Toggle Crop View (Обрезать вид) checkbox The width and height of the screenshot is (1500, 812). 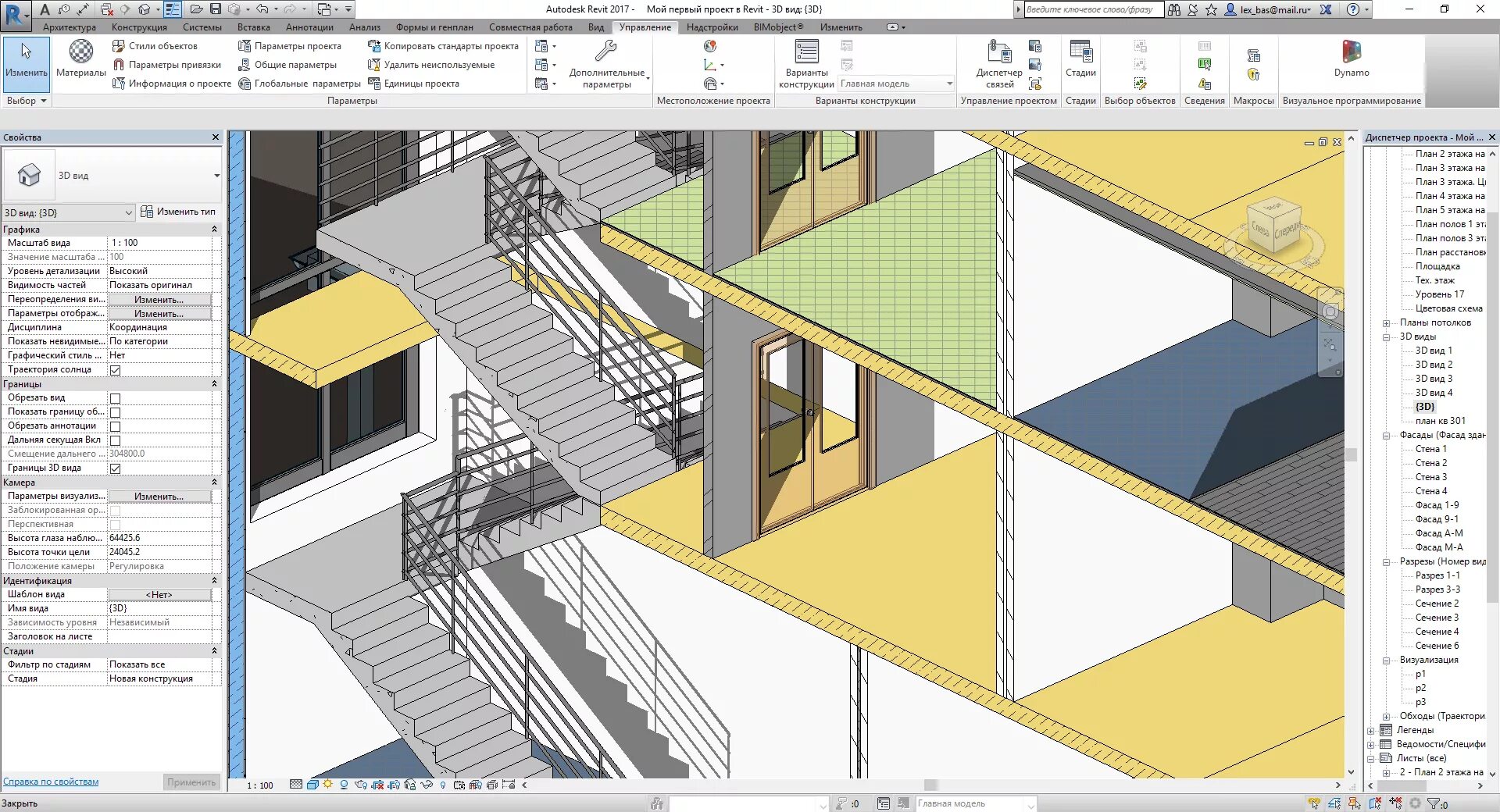click(x=116, y=398)
